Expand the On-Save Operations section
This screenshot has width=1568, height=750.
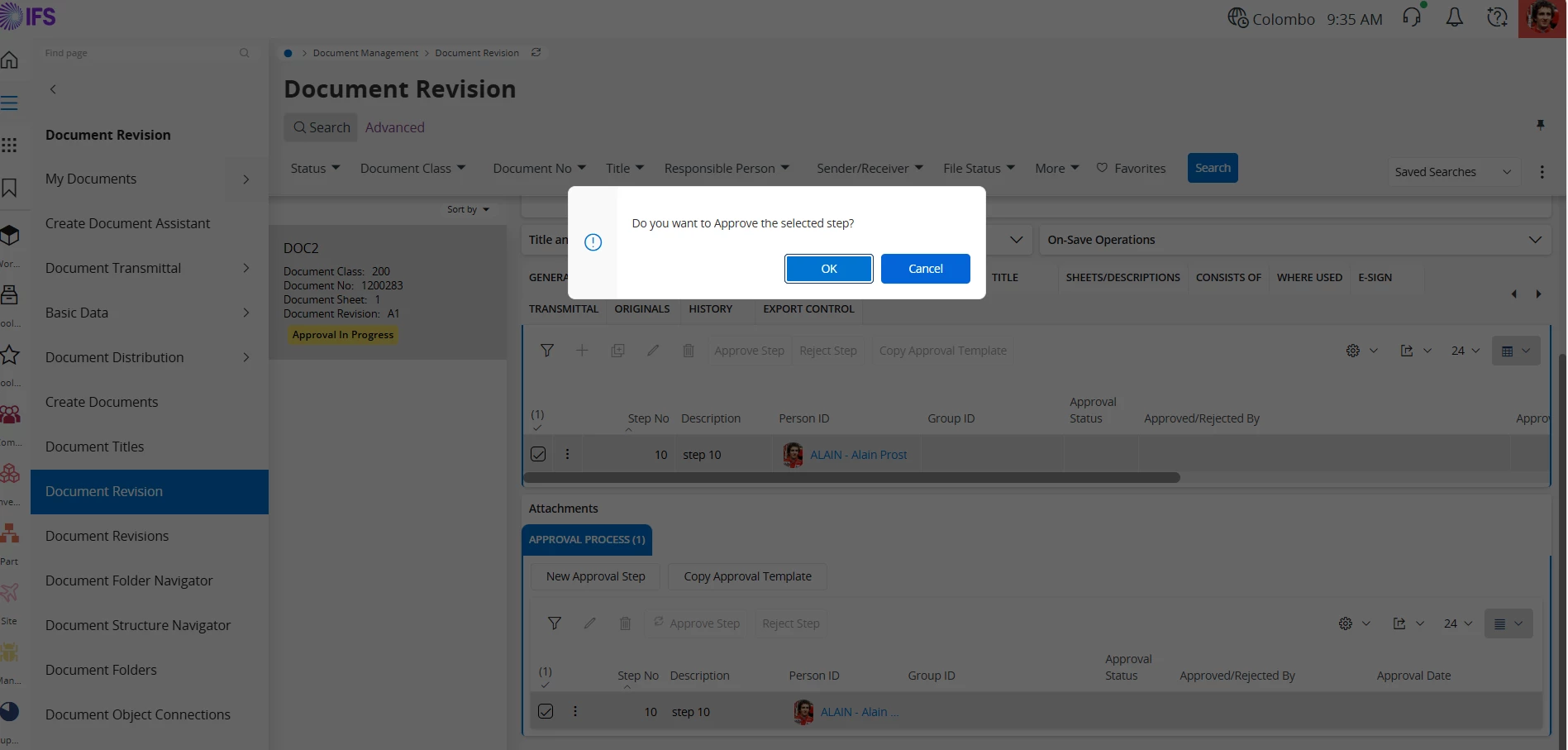1294,240
